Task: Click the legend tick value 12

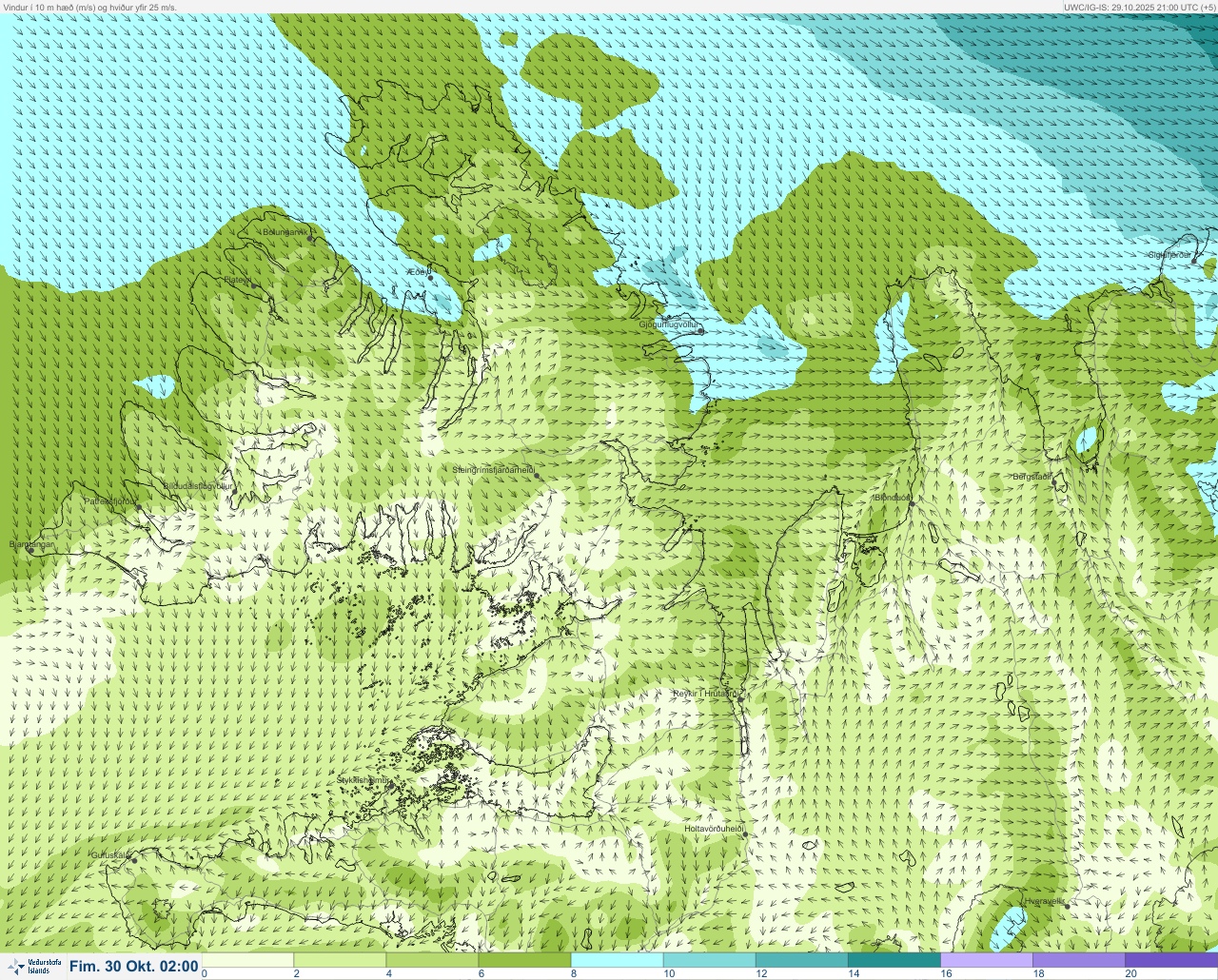Action: 760,973
